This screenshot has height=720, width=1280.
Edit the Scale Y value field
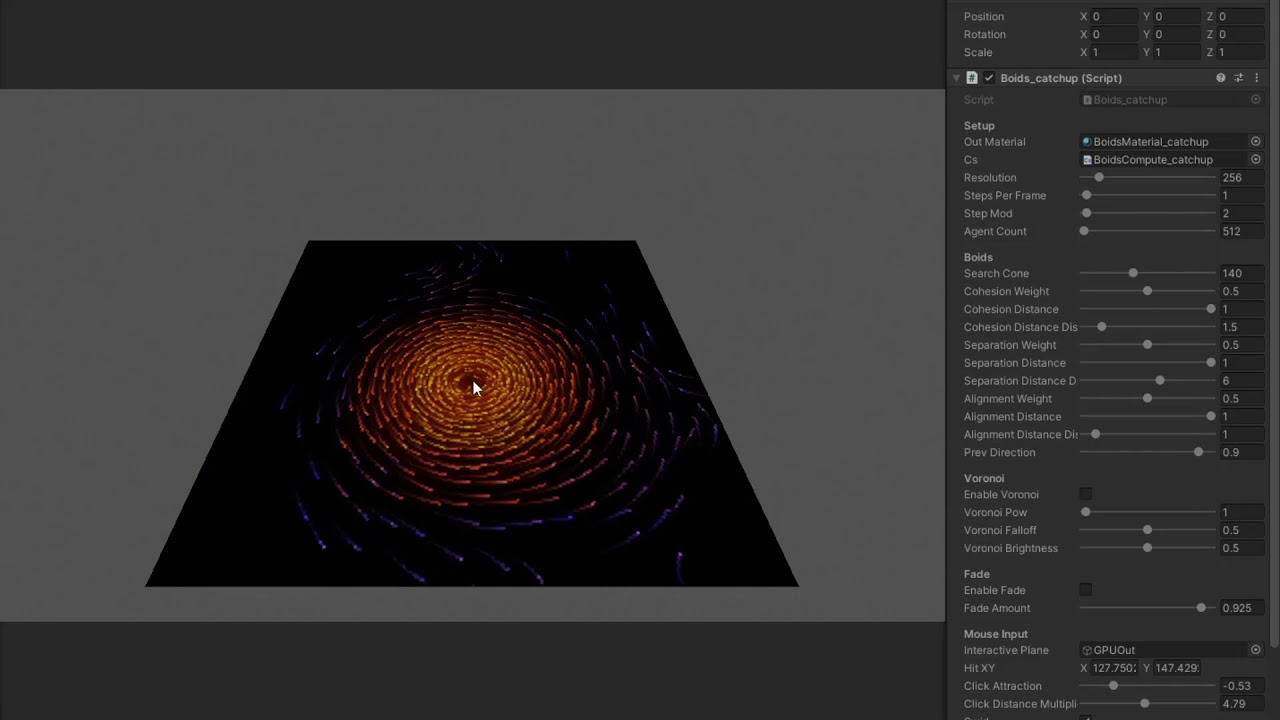(1177, 53)
